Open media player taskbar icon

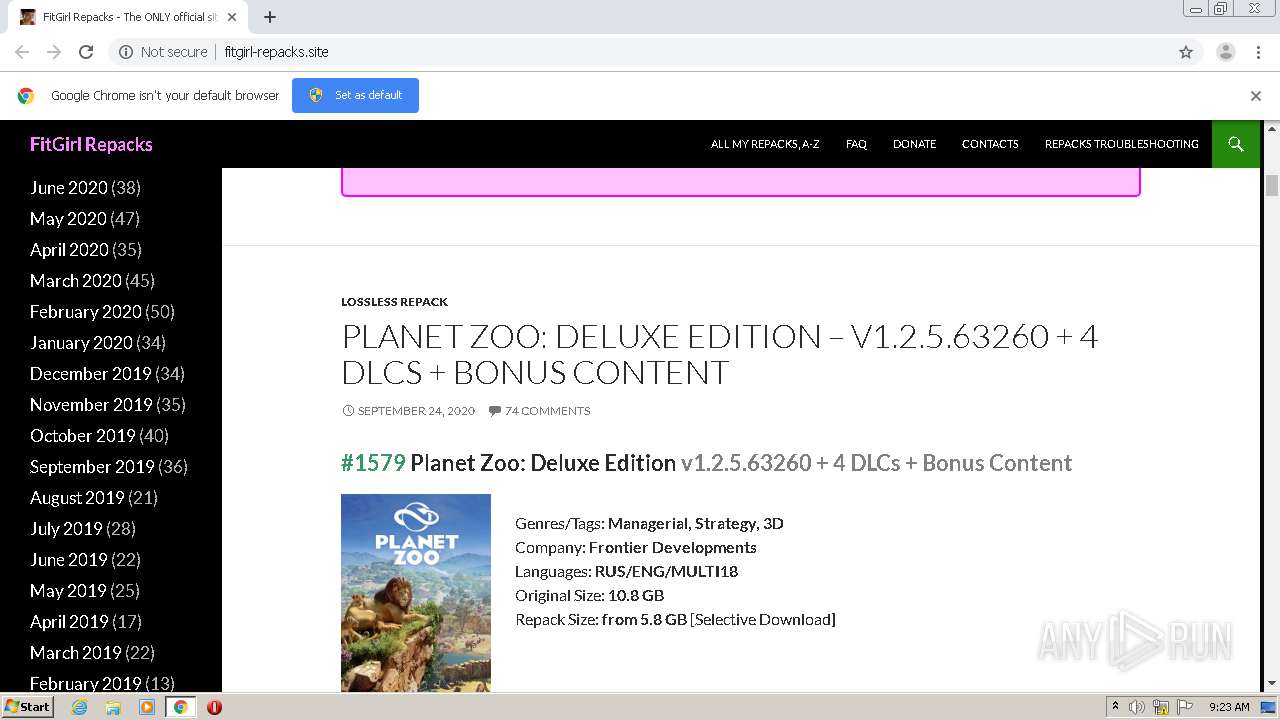[147, 707]
